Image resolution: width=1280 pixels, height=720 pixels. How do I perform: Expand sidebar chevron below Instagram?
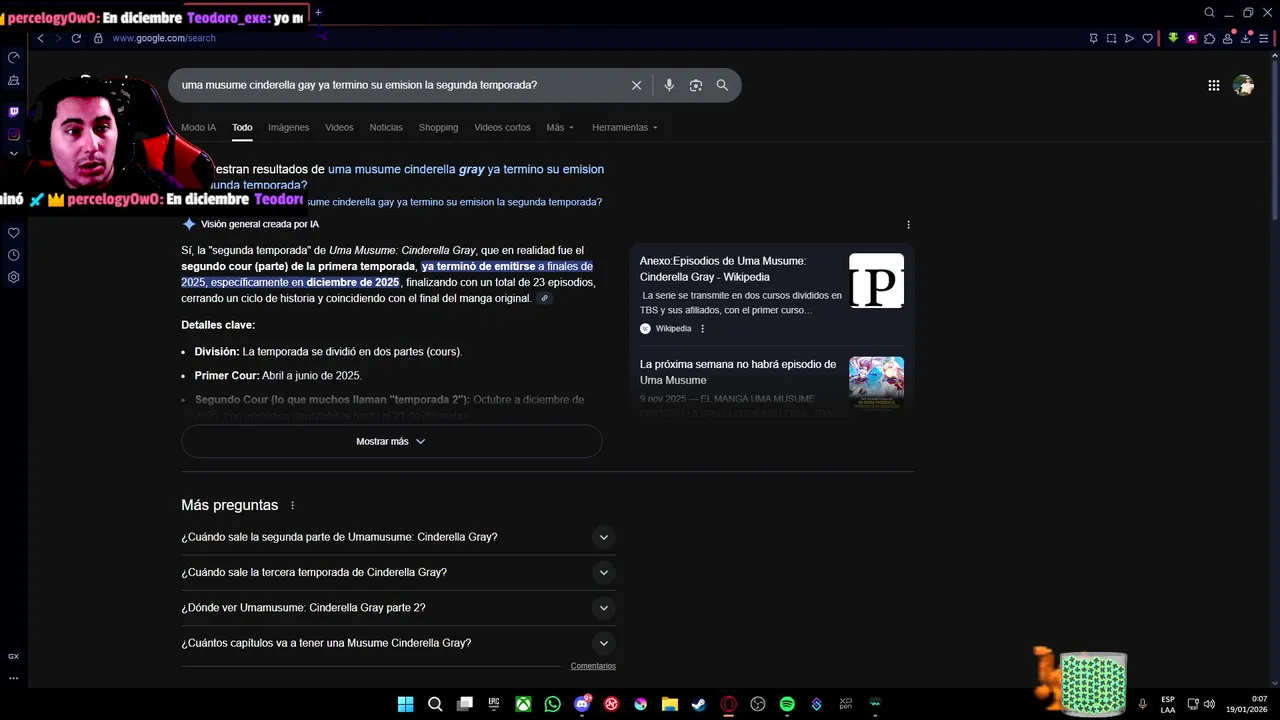(13, 154)
